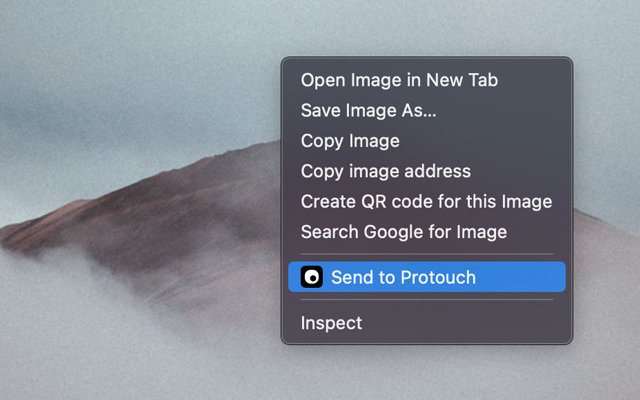Select Save Image As… option
The image size is (640, 400).
427,110
